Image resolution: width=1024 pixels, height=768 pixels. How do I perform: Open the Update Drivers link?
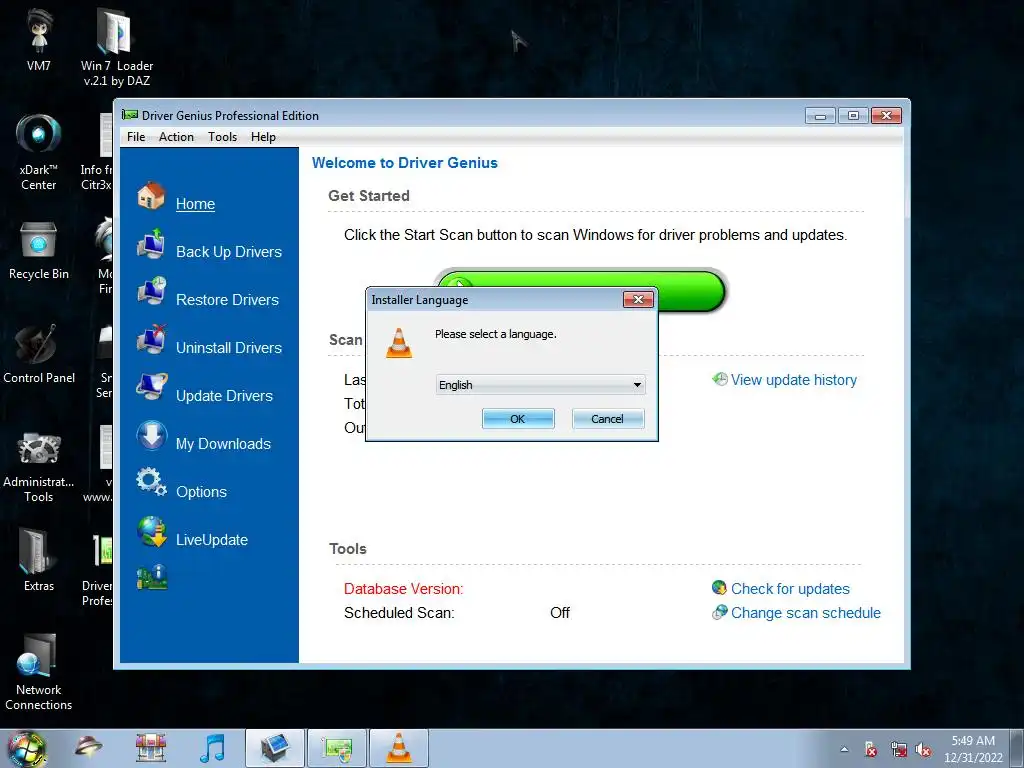pos(224,396)
